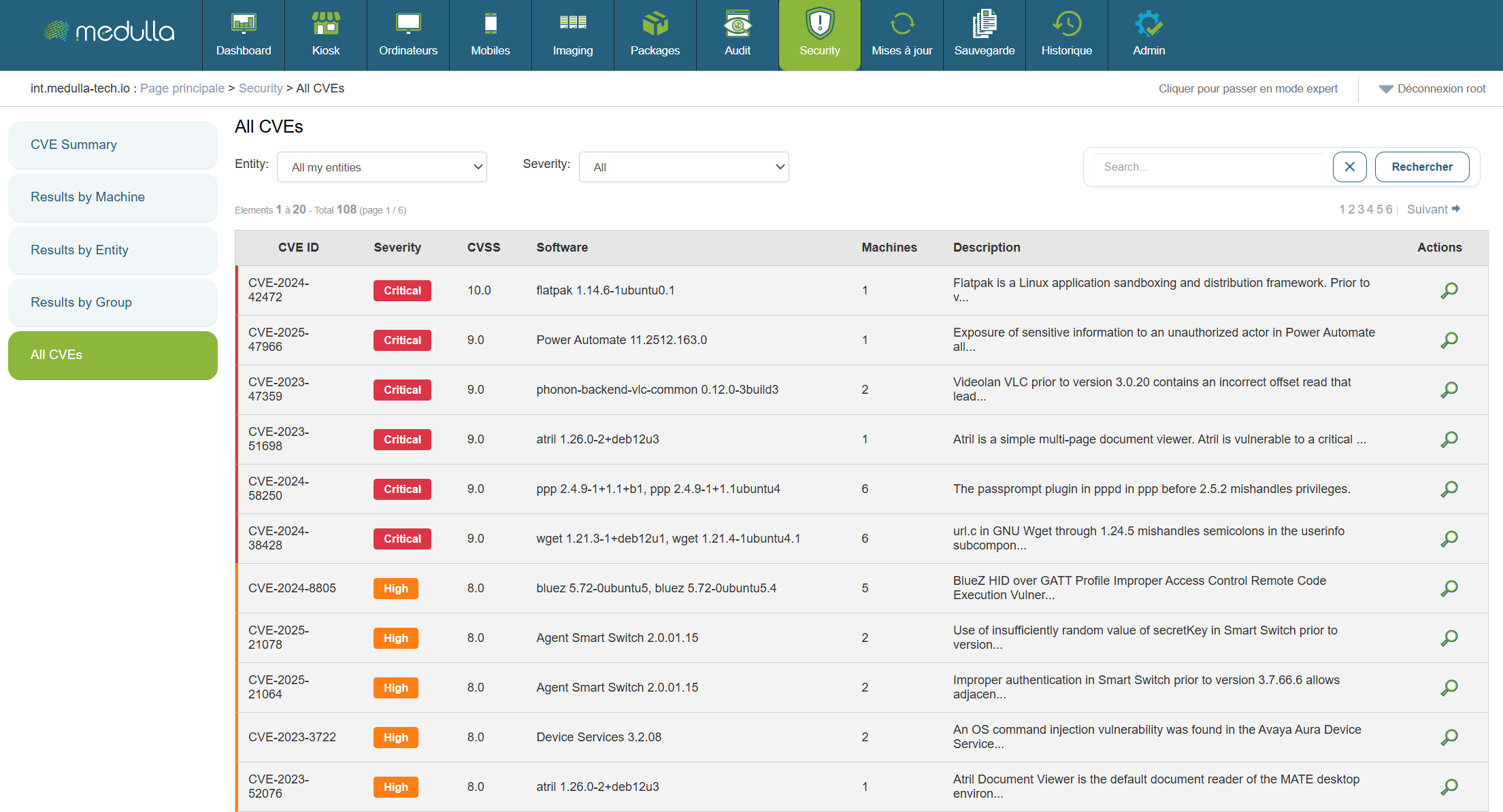
Task: Expand the Entity dropdown
Action: (382, 167)
